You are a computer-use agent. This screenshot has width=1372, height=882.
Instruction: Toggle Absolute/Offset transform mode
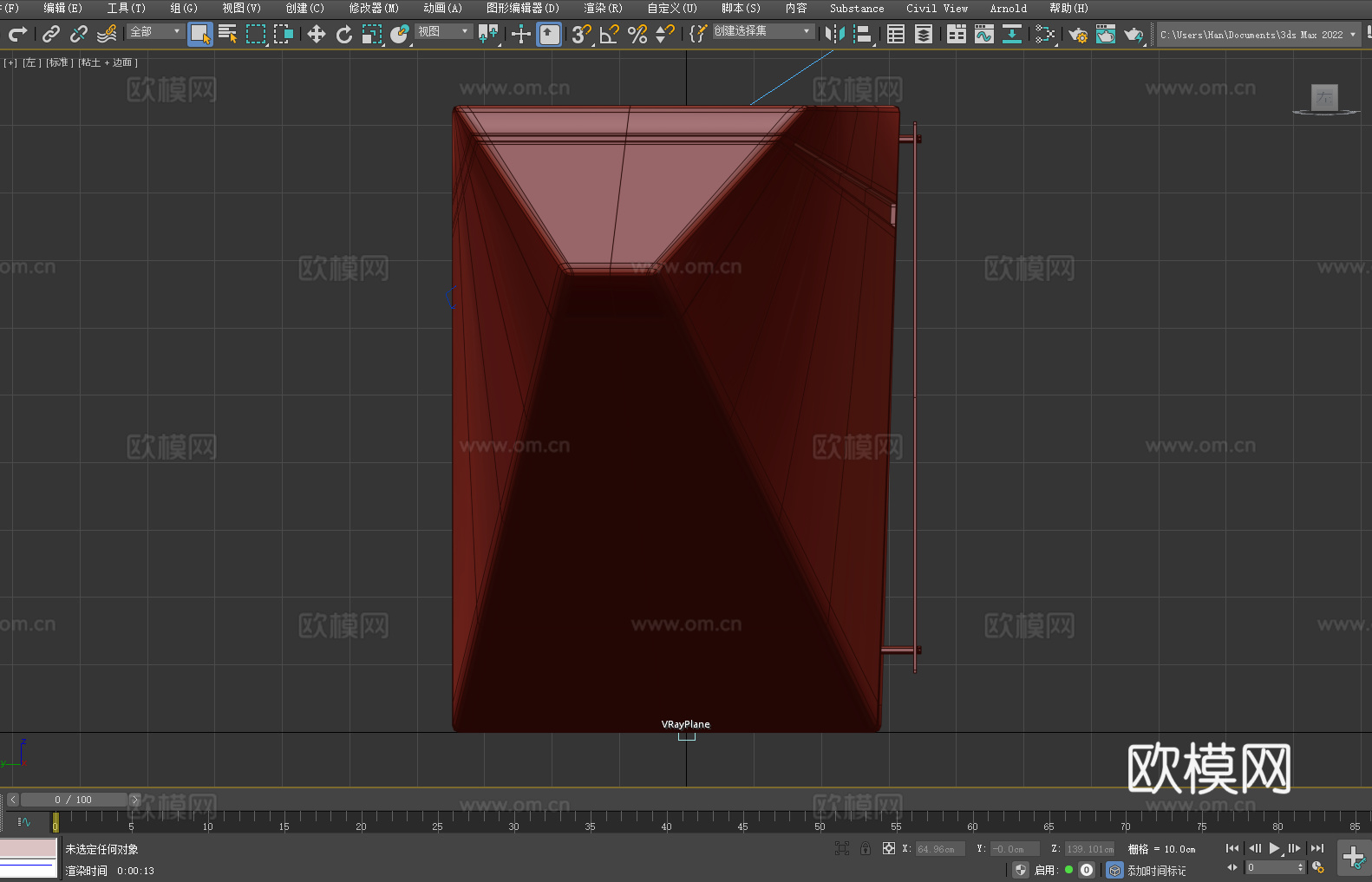click(x=889, y=848)
